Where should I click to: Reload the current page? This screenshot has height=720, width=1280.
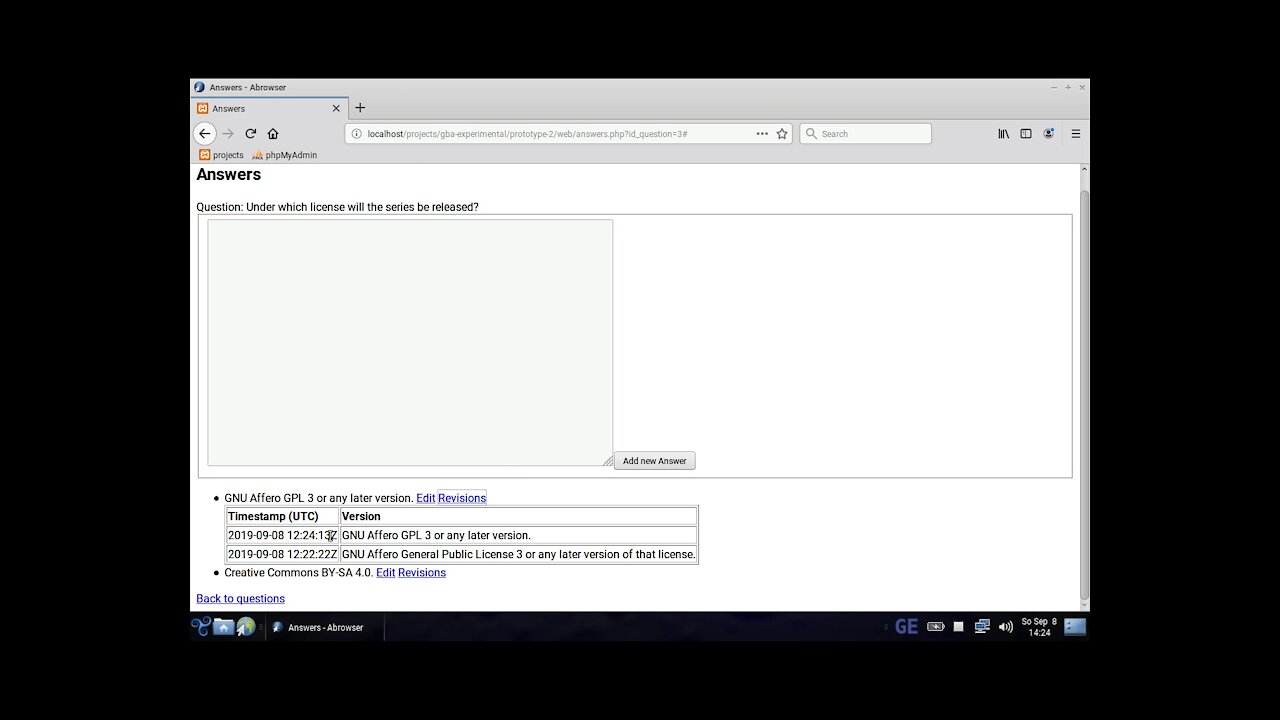[251, 133]
